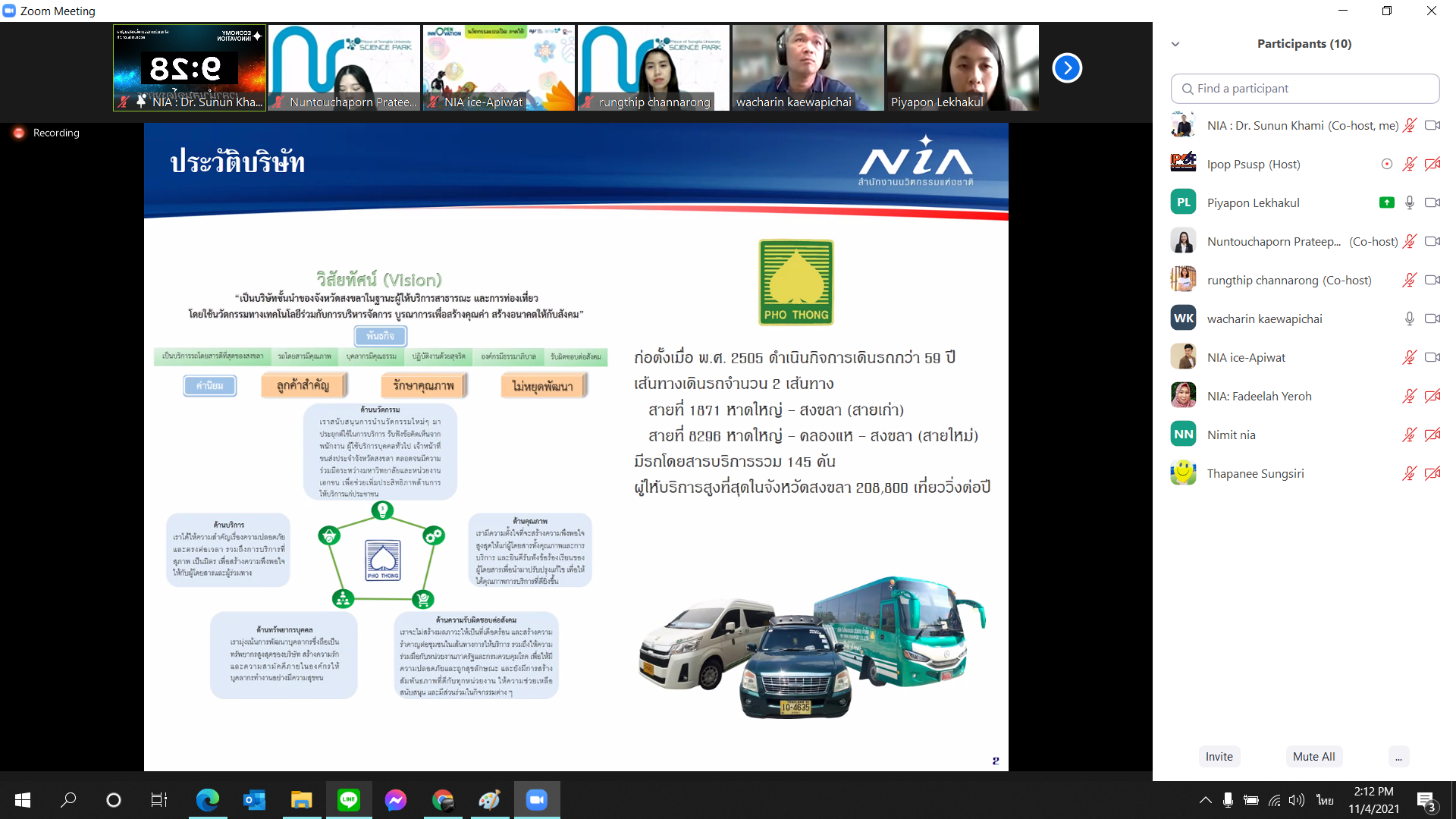Select Thapanee Sungsiri in participants list

pyautogui.click(x=1255, y=473)
